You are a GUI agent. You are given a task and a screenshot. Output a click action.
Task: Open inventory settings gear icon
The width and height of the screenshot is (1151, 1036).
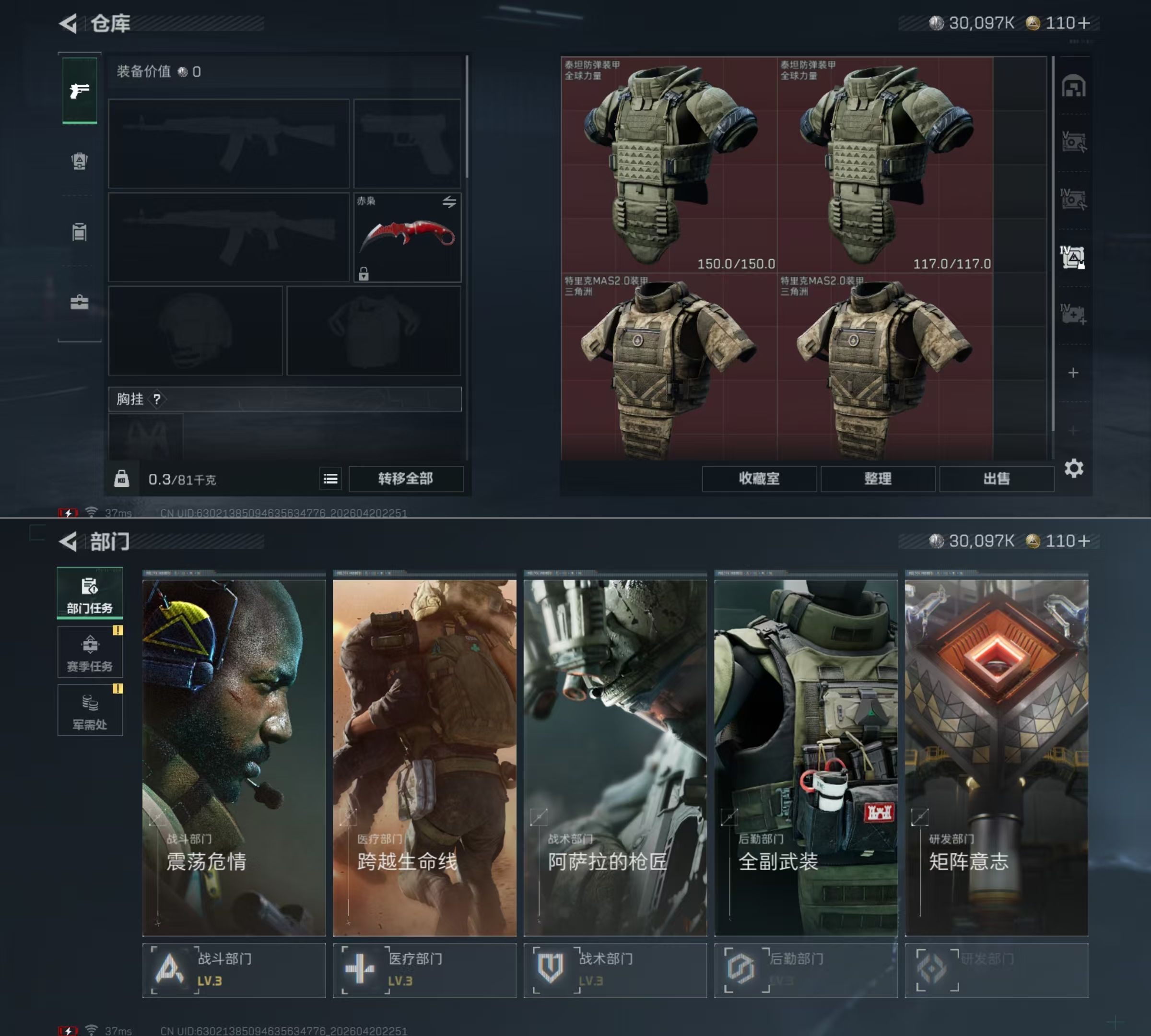coord(1074,469)
